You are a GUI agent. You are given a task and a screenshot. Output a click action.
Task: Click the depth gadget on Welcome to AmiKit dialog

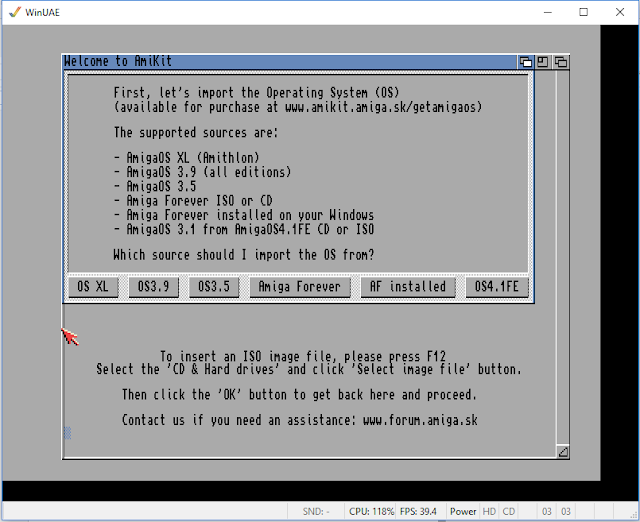pos(526,62)
